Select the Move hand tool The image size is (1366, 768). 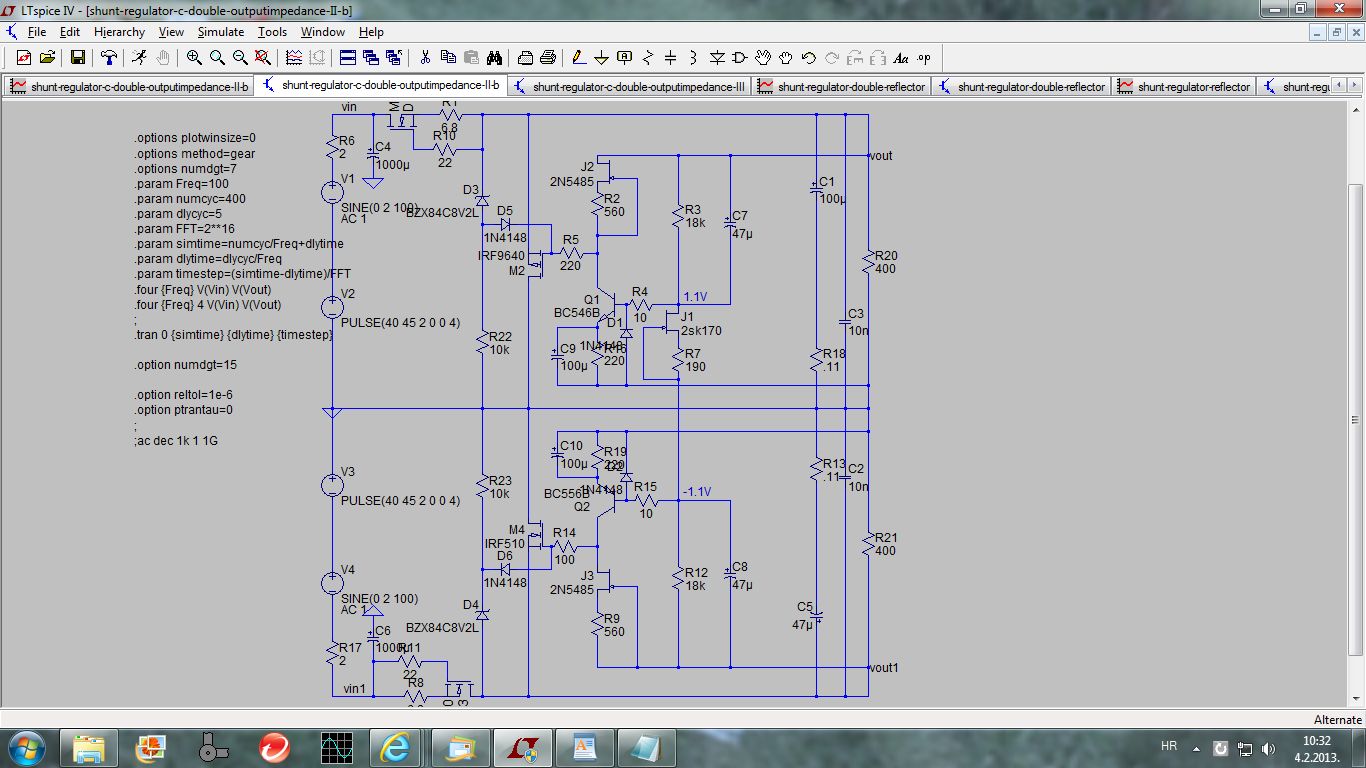[x=763, y=57]
